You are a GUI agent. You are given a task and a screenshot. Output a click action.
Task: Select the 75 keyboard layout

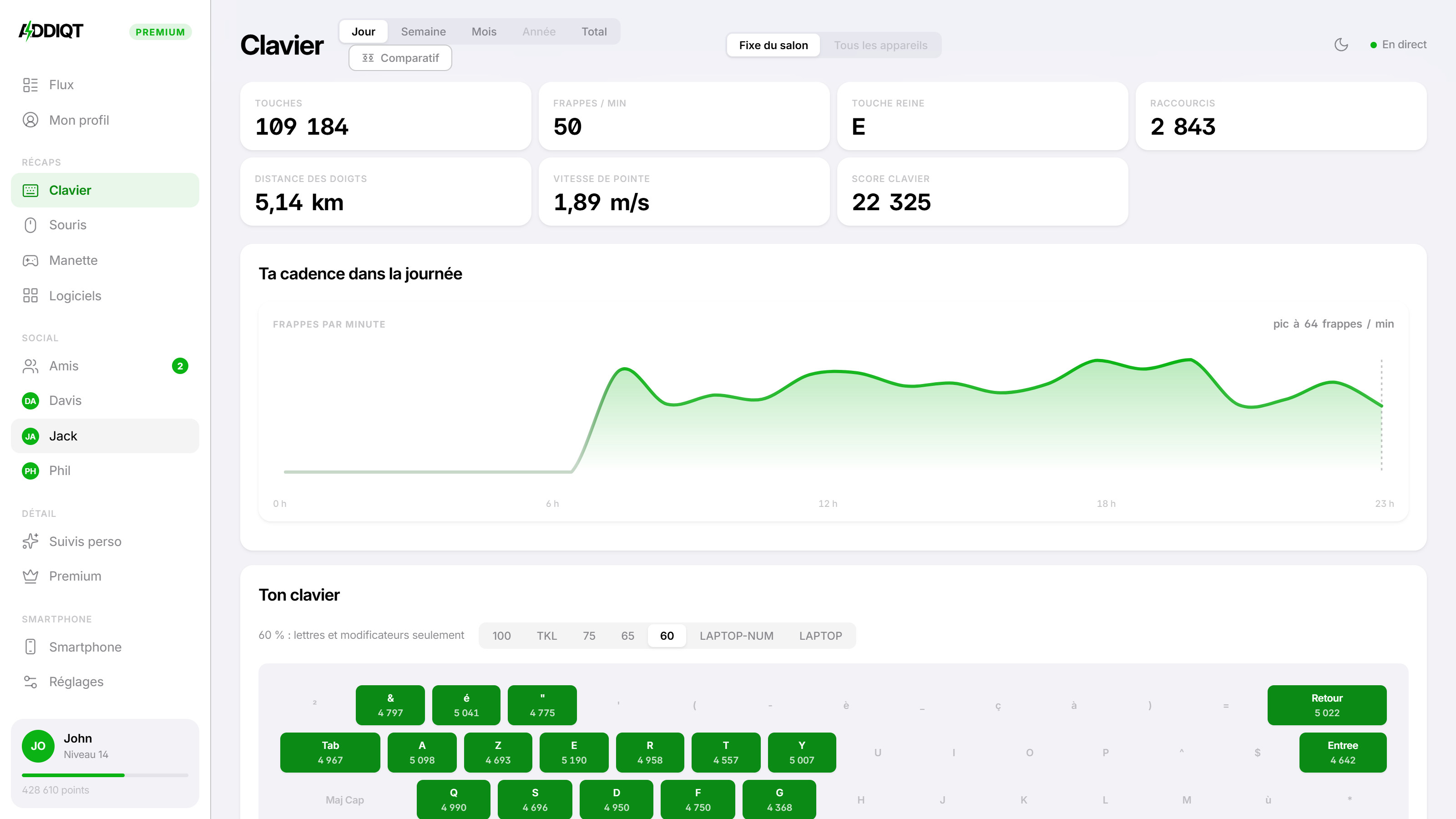[589, 636]
